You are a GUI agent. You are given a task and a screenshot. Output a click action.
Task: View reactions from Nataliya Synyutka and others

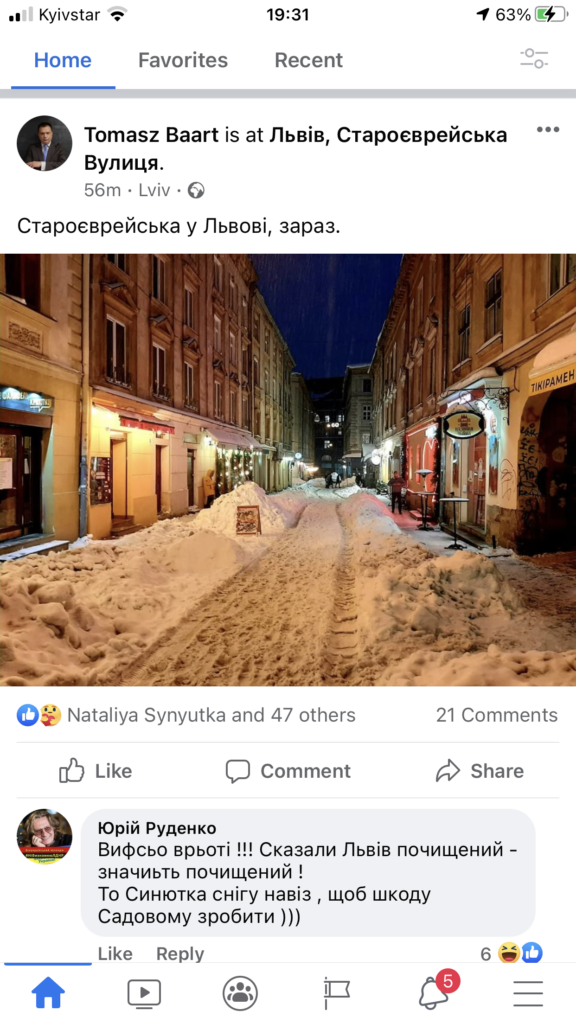click(186, 715)
